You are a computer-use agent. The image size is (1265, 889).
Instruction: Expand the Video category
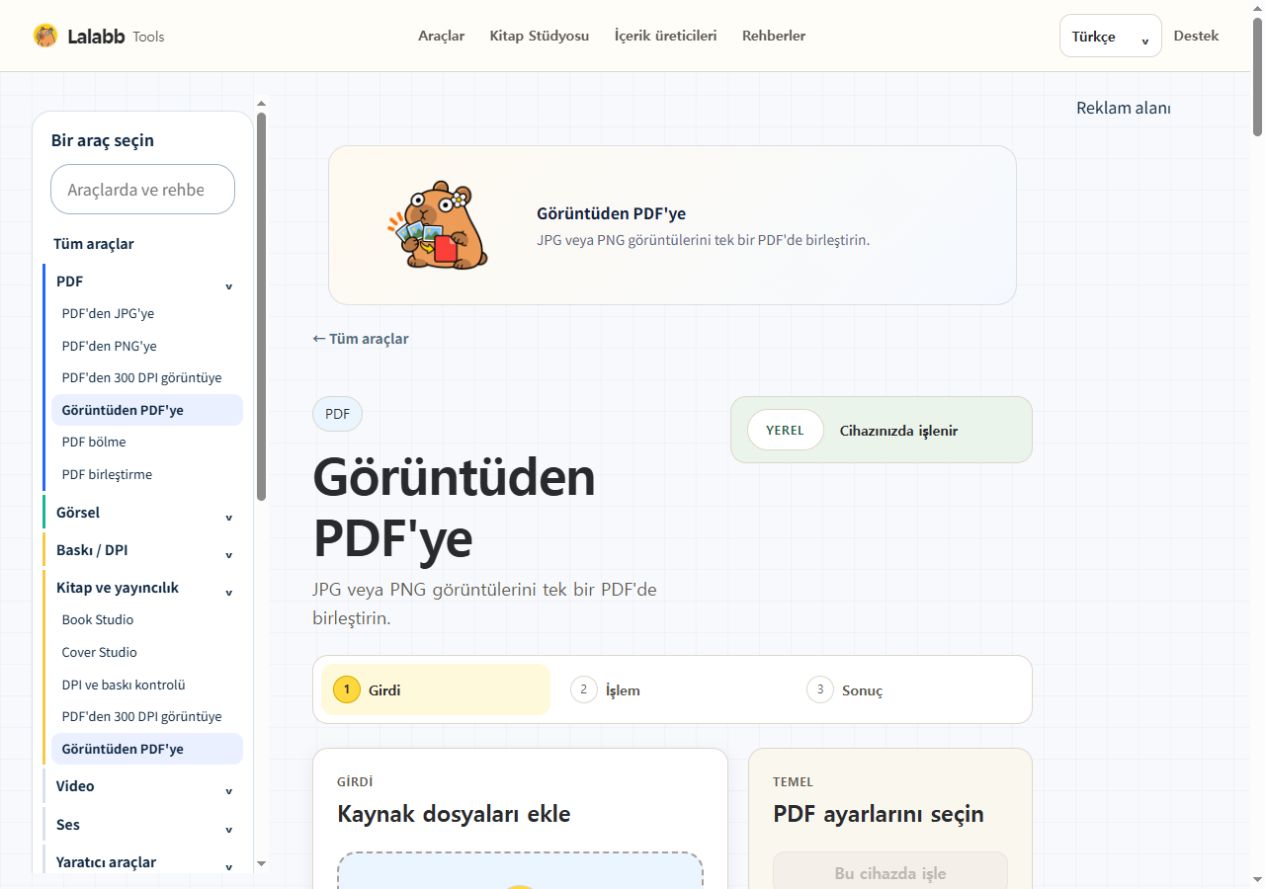pyautogui.click(x=144, y=787)
